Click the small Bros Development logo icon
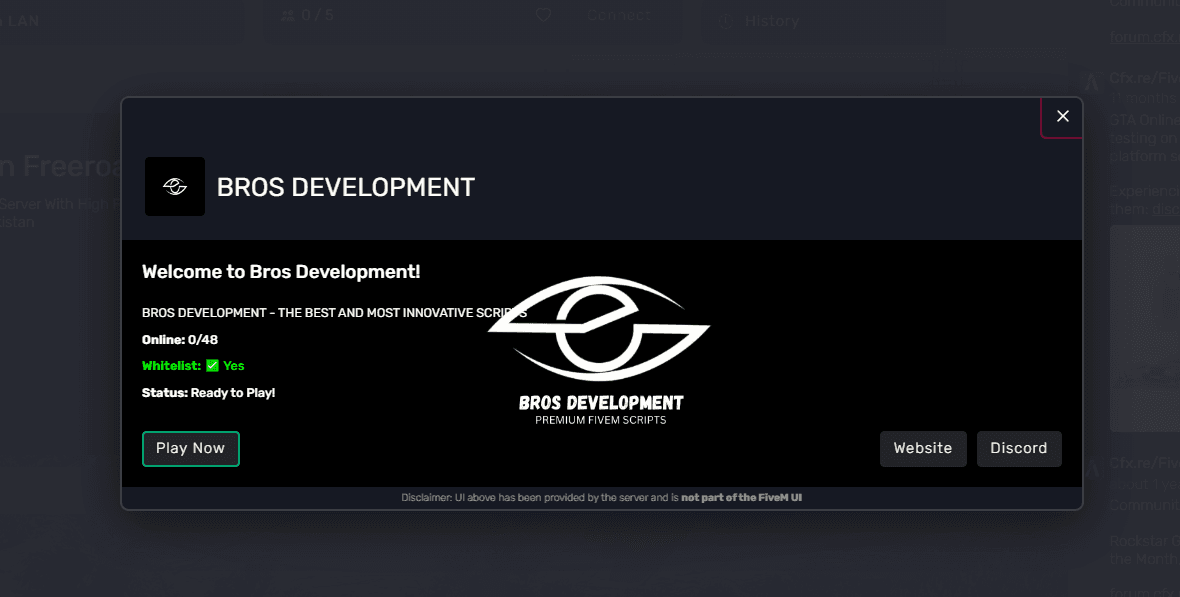Image resolution: width=1180 pixels, height=597 pixels. [x=175, y=187]
